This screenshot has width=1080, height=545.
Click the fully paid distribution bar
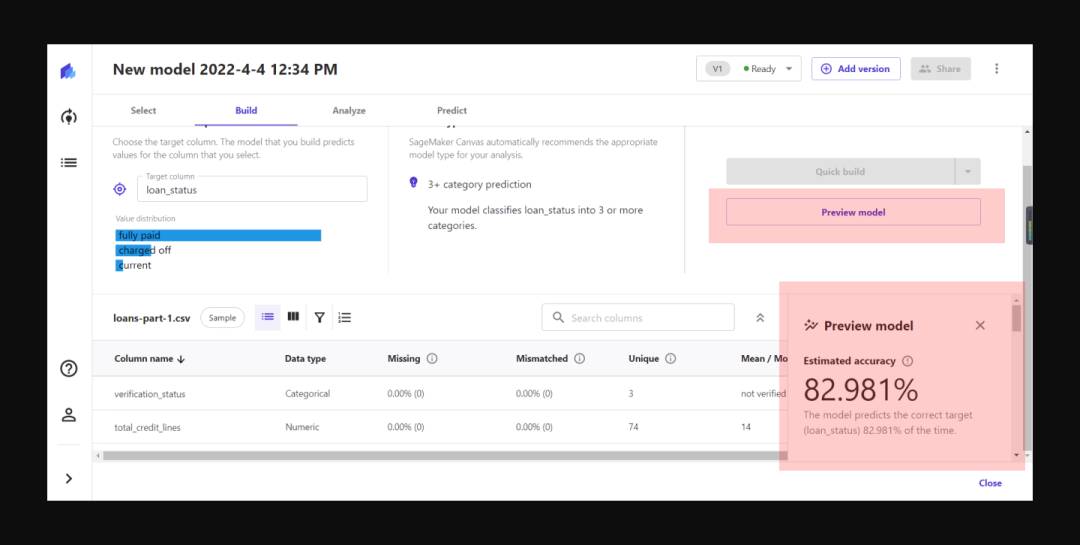pos(218,236)
